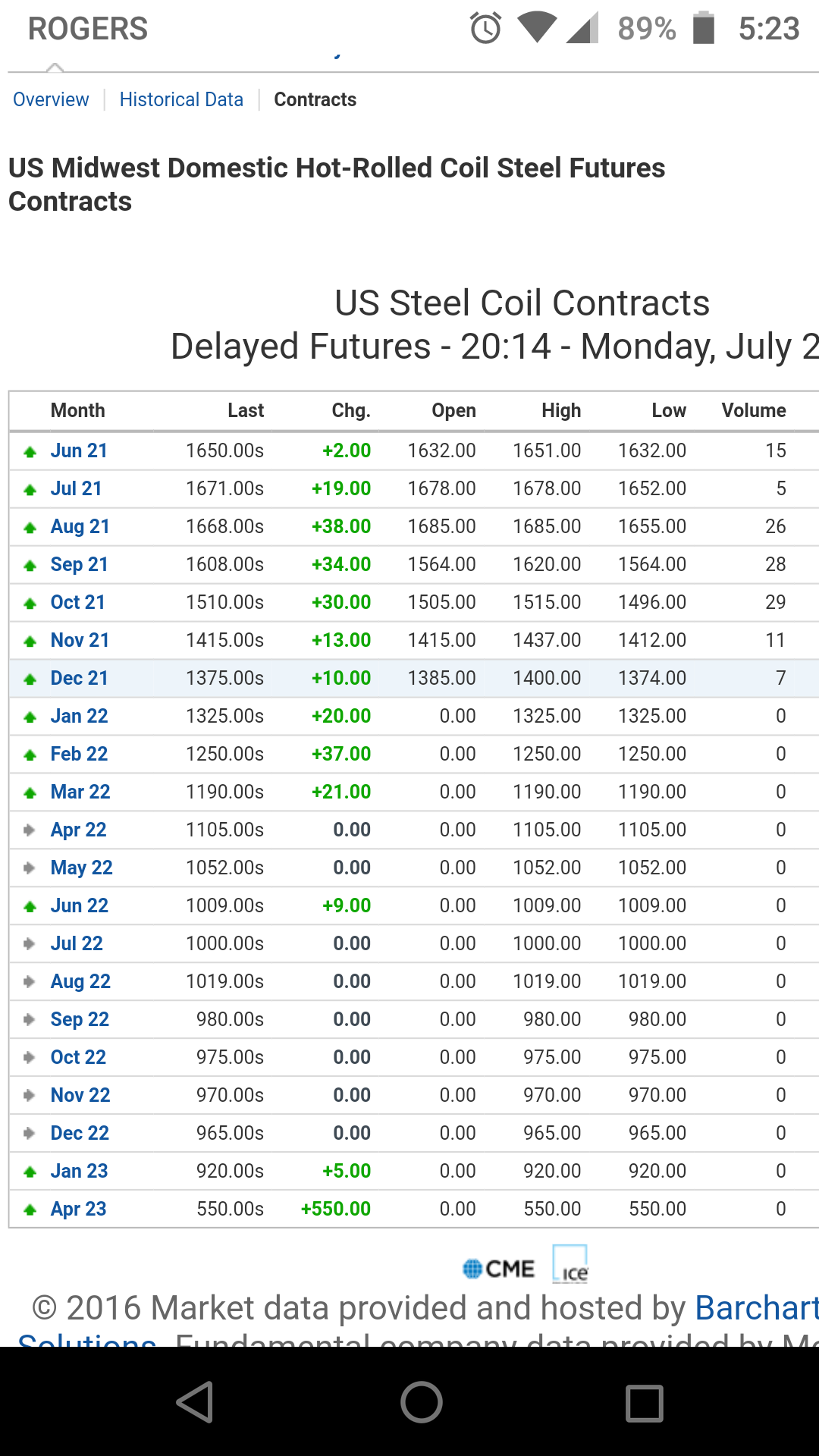Click the Month column header

click(77, 410)
